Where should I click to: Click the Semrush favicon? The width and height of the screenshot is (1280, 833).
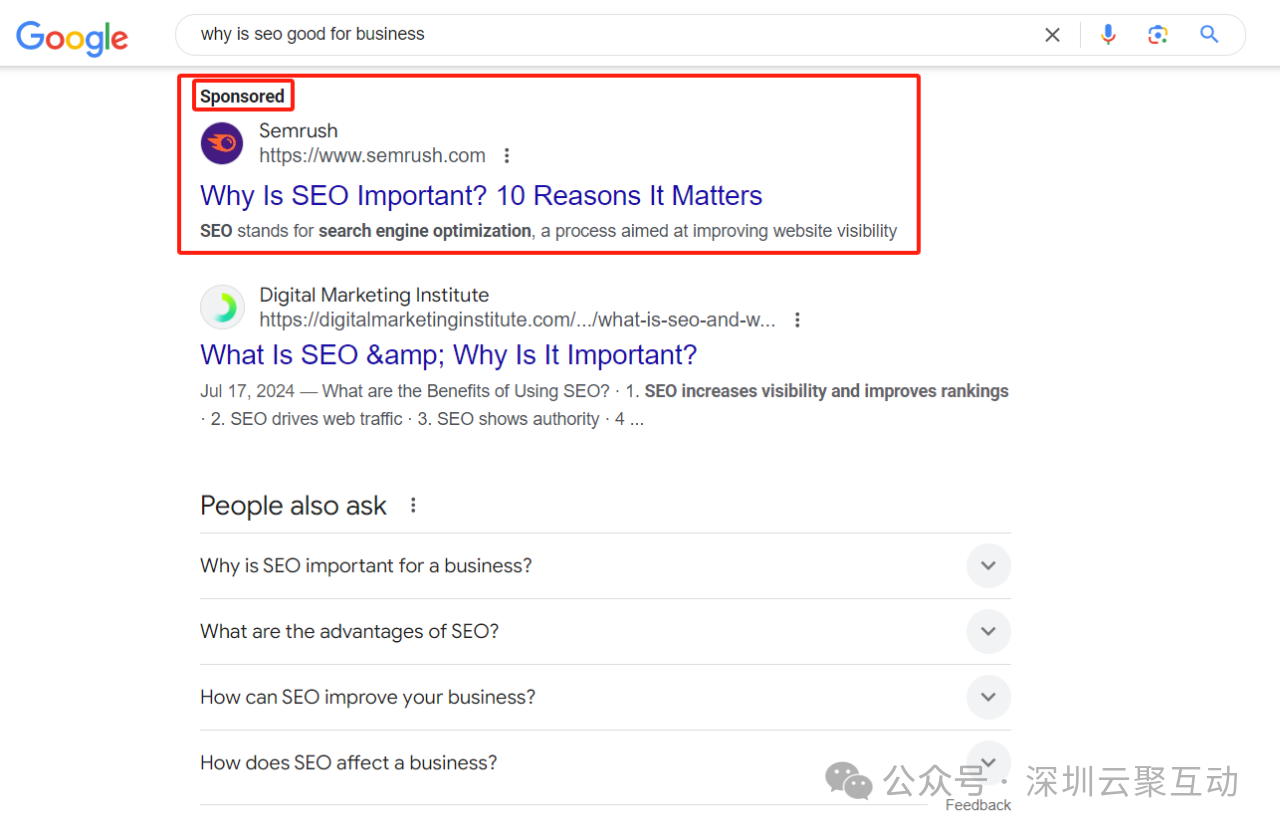coord(222,143)
